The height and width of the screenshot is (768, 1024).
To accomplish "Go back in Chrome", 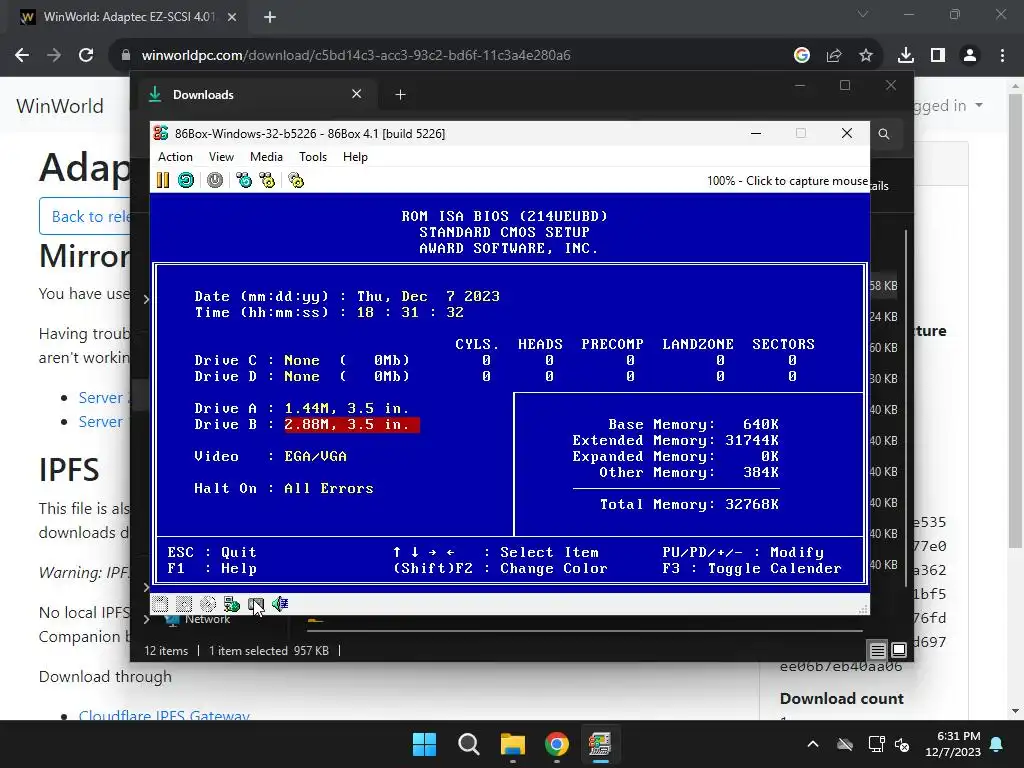I will [22, 56].
